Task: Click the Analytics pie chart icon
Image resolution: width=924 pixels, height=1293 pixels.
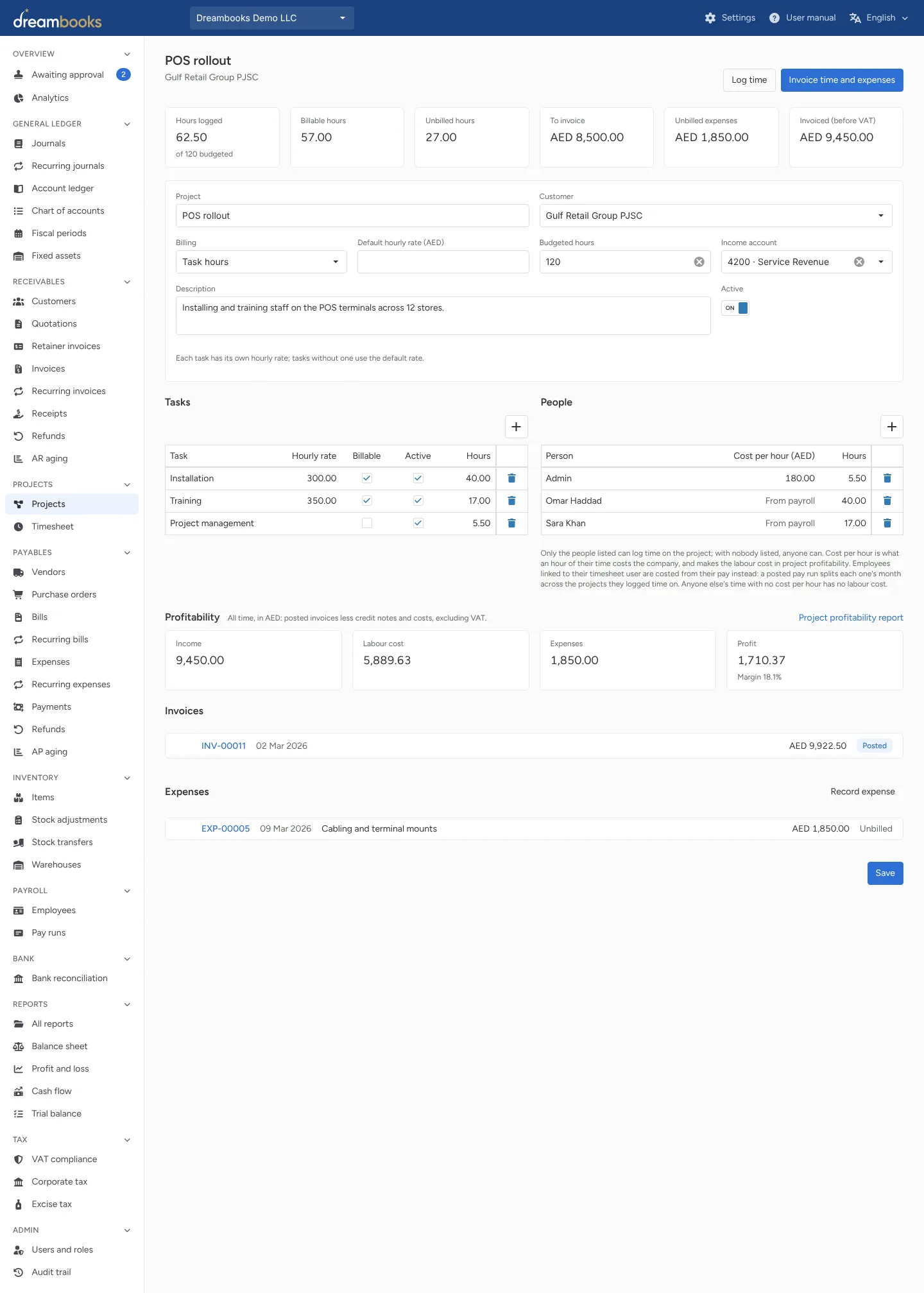Action: (19, 98)
